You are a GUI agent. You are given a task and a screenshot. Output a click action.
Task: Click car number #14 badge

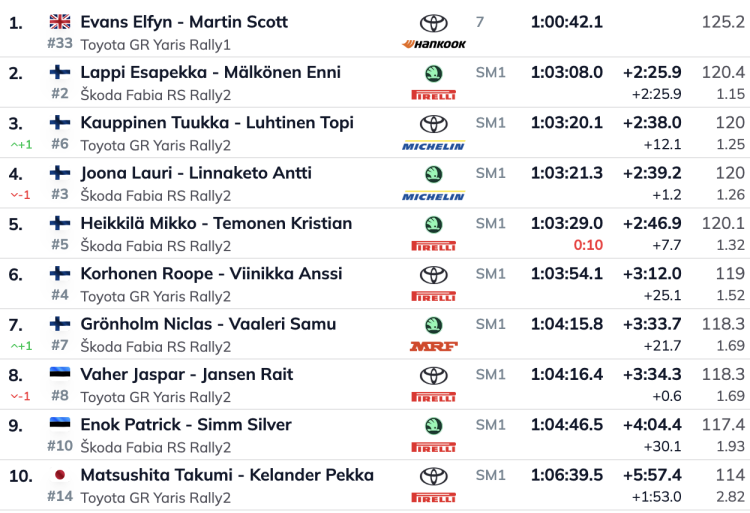click(59, 497)
